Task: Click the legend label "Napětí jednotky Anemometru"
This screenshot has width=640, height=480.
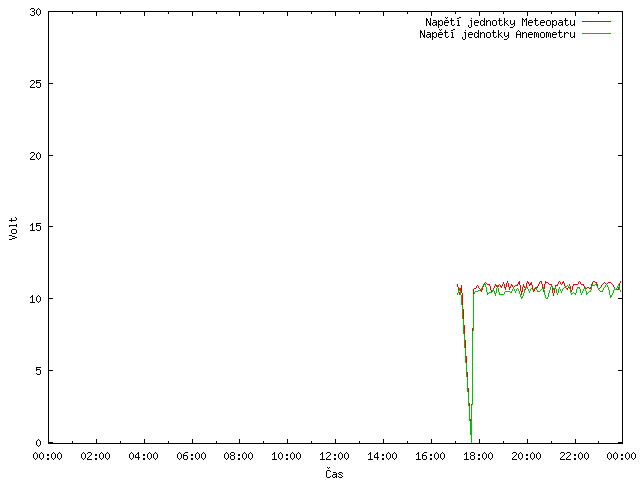Action: tap(497, 34)
